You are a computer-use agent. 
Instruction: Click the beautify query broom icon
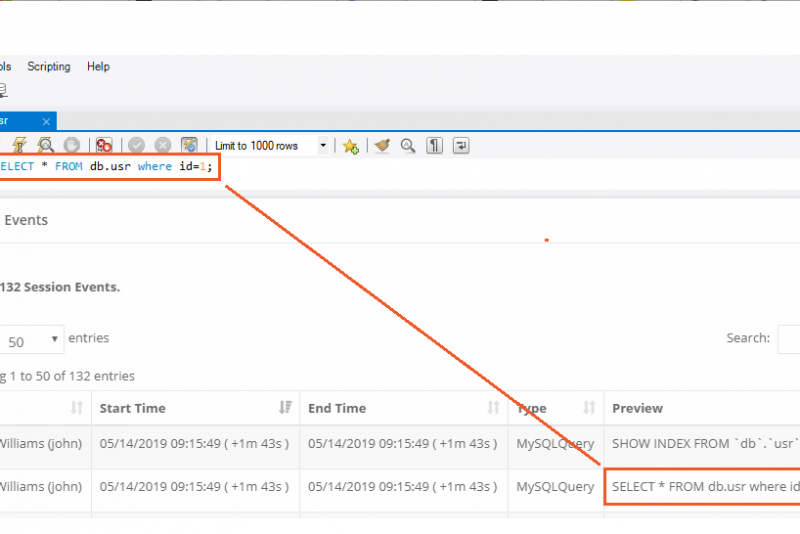pyautogui.click(x=381, y=146)
